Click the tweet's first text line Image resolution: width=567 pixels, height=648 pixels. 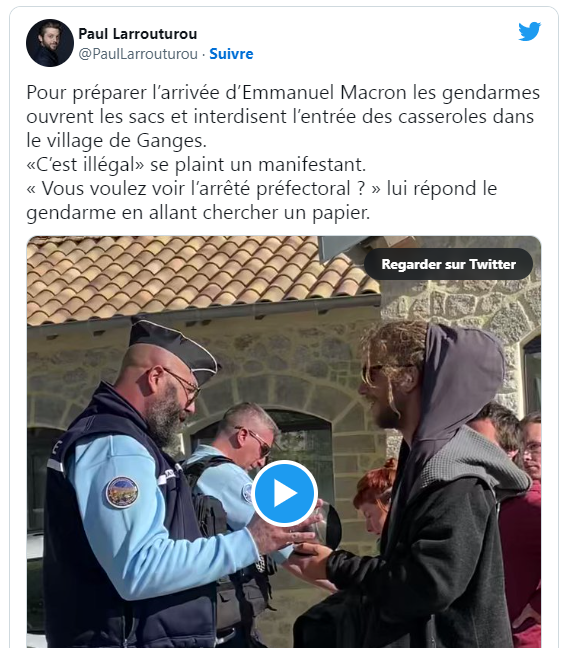tap(283, 93)
